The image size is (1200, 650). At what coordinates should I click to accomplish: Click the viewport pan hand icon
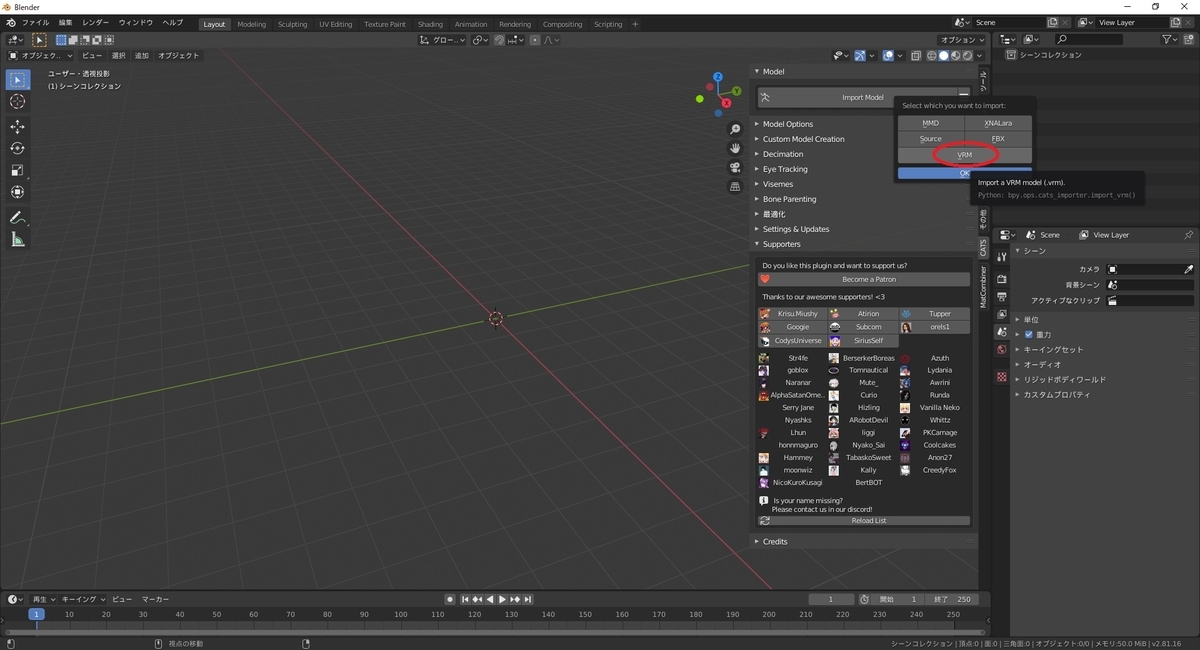[735, 148]
